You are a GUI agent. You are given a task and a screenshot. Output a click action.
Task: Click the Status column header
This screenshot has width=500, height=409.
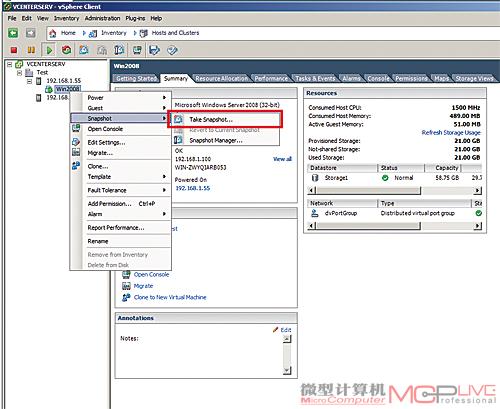pyautogui.click(x=401, y=168)
